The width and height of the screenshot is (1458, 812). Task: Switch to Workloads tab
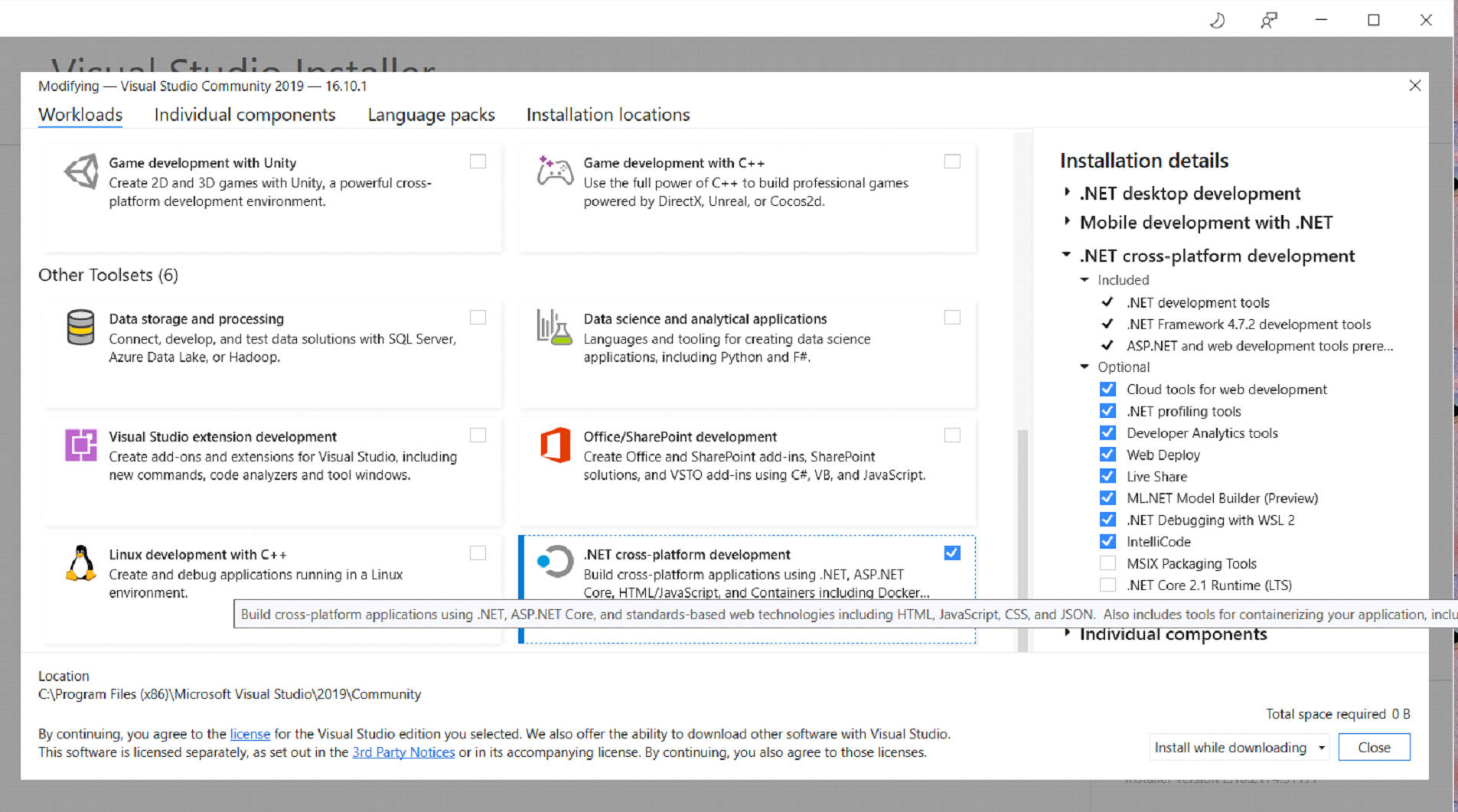point(80,115)
